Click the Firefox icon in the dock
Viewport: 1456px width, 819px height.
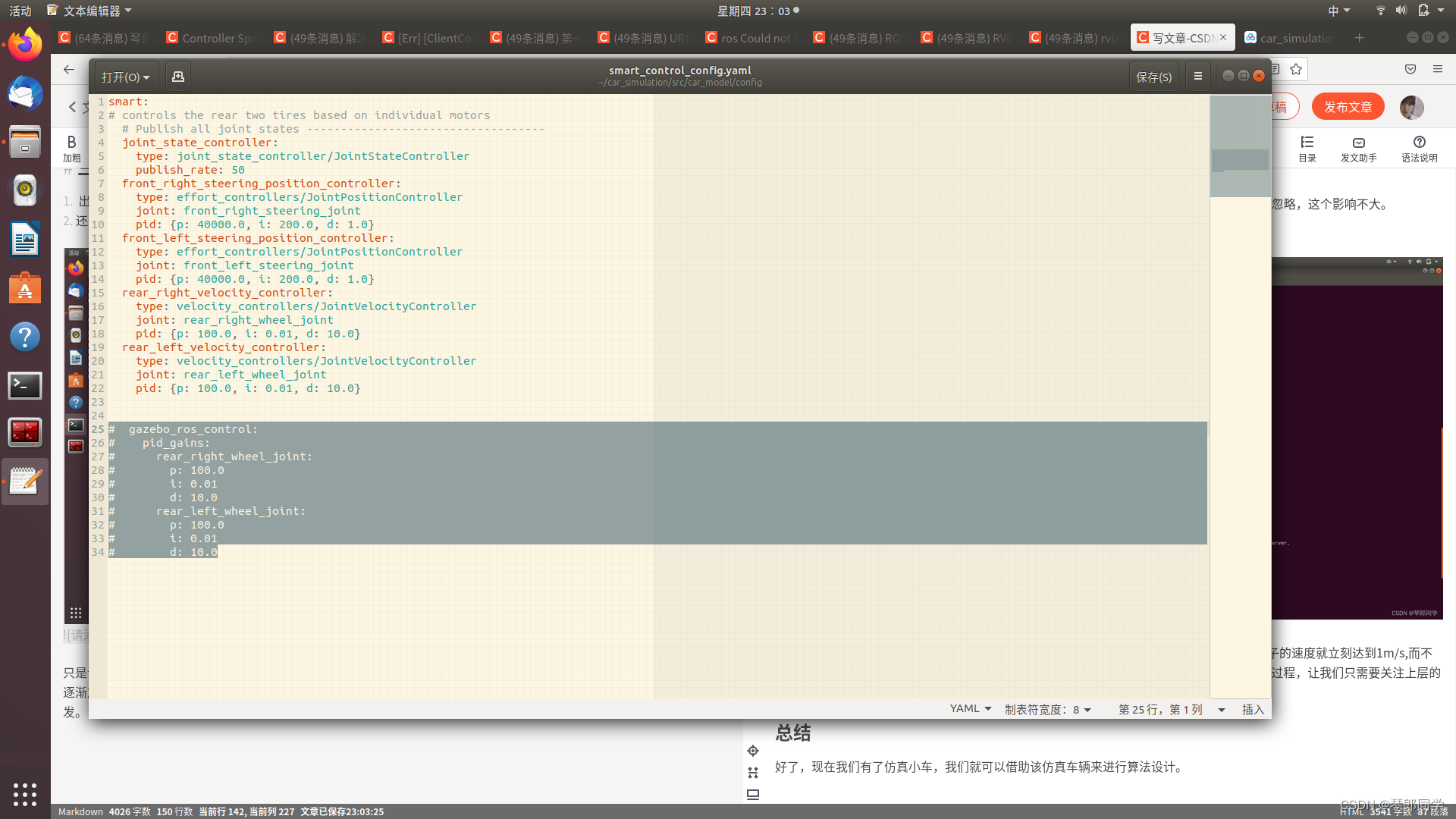point(25,45)
